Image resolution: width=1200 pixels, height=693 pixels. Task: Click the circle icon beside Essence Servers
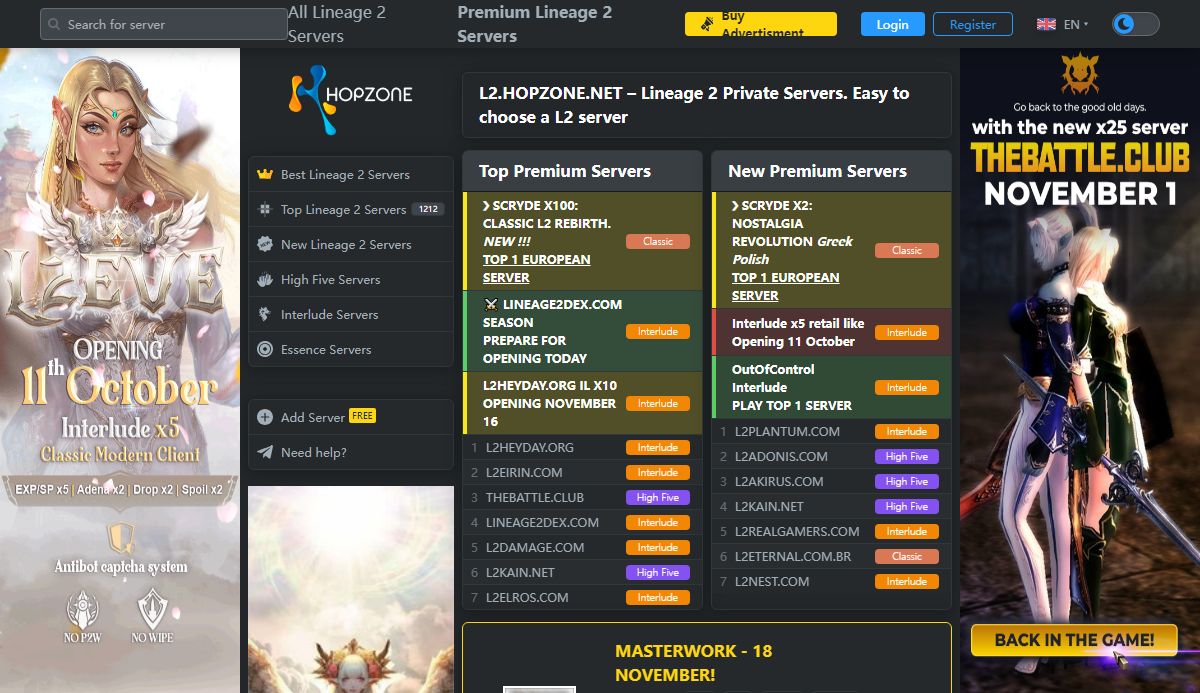click(x=265, y=349)
